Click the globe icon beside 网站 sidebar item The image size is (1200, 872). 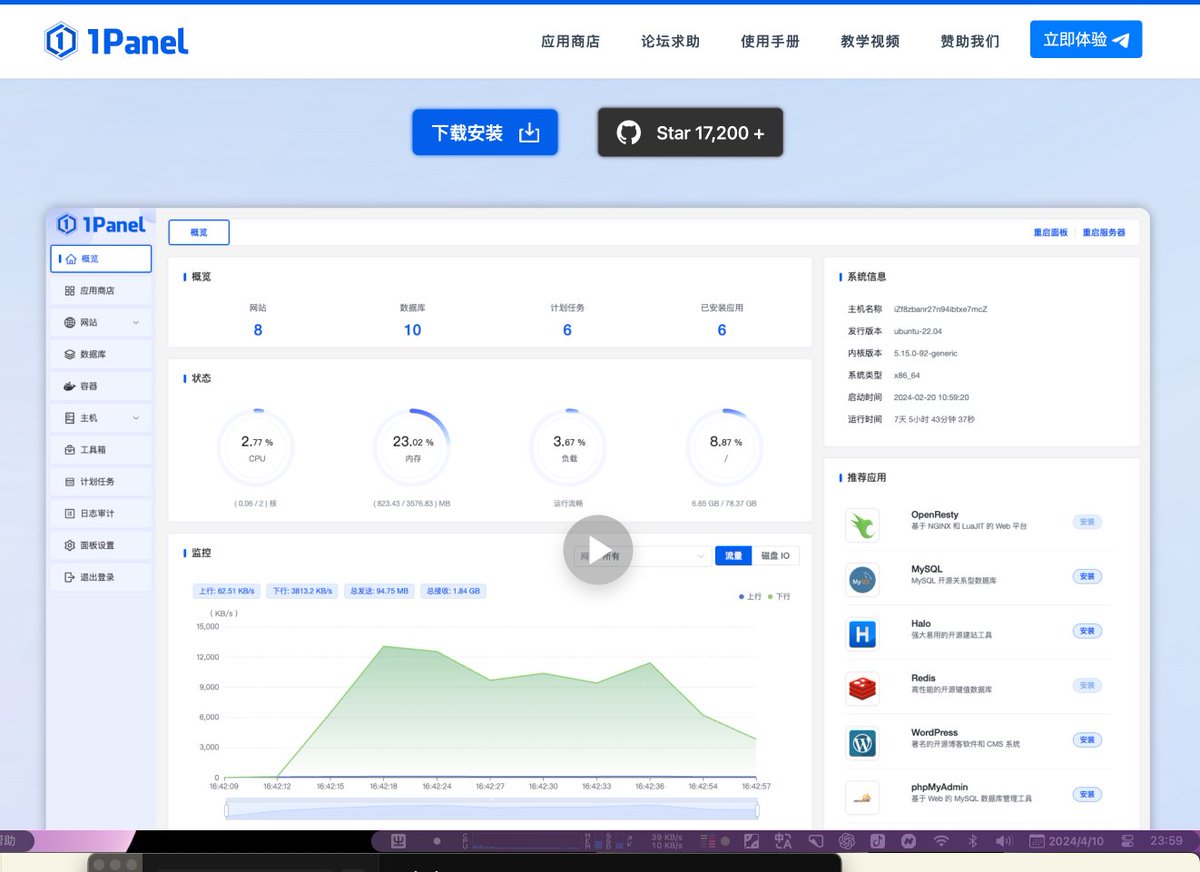click(x=70, y=322)
